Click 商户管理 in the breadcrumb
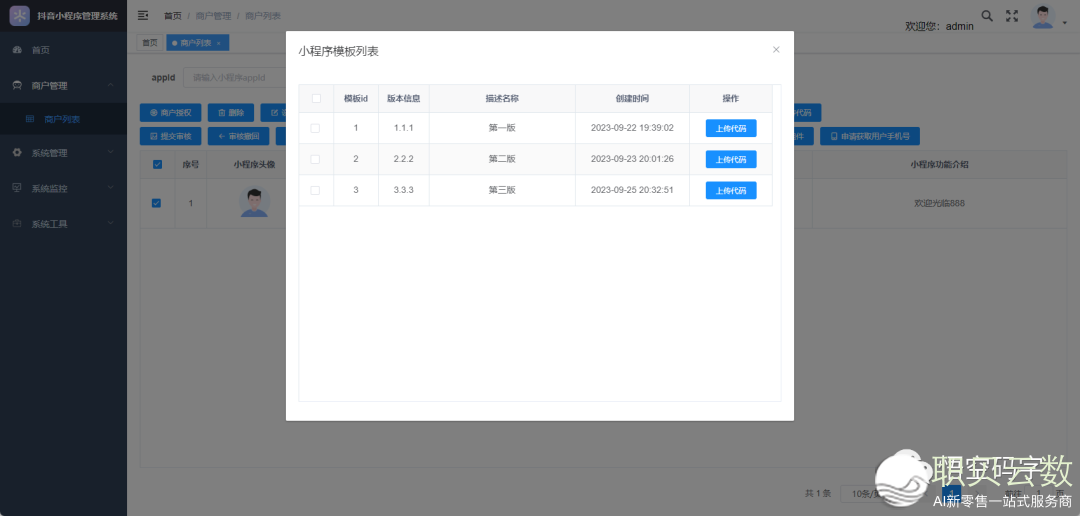Screen dimensions: 1080x516 coord(214,16)
